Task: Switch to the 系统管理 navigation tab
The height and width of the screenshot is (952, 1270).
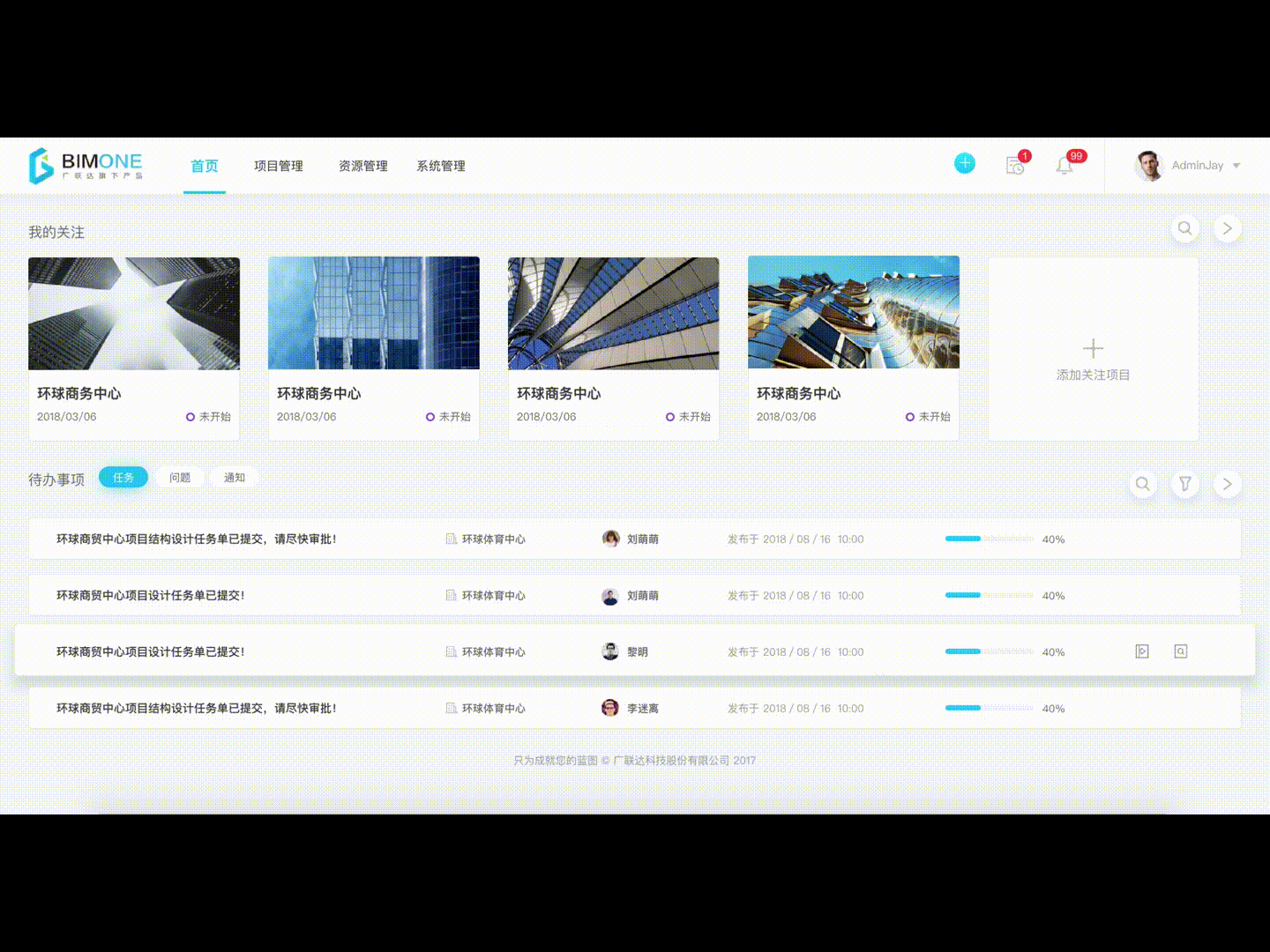Action: (441, 165)
